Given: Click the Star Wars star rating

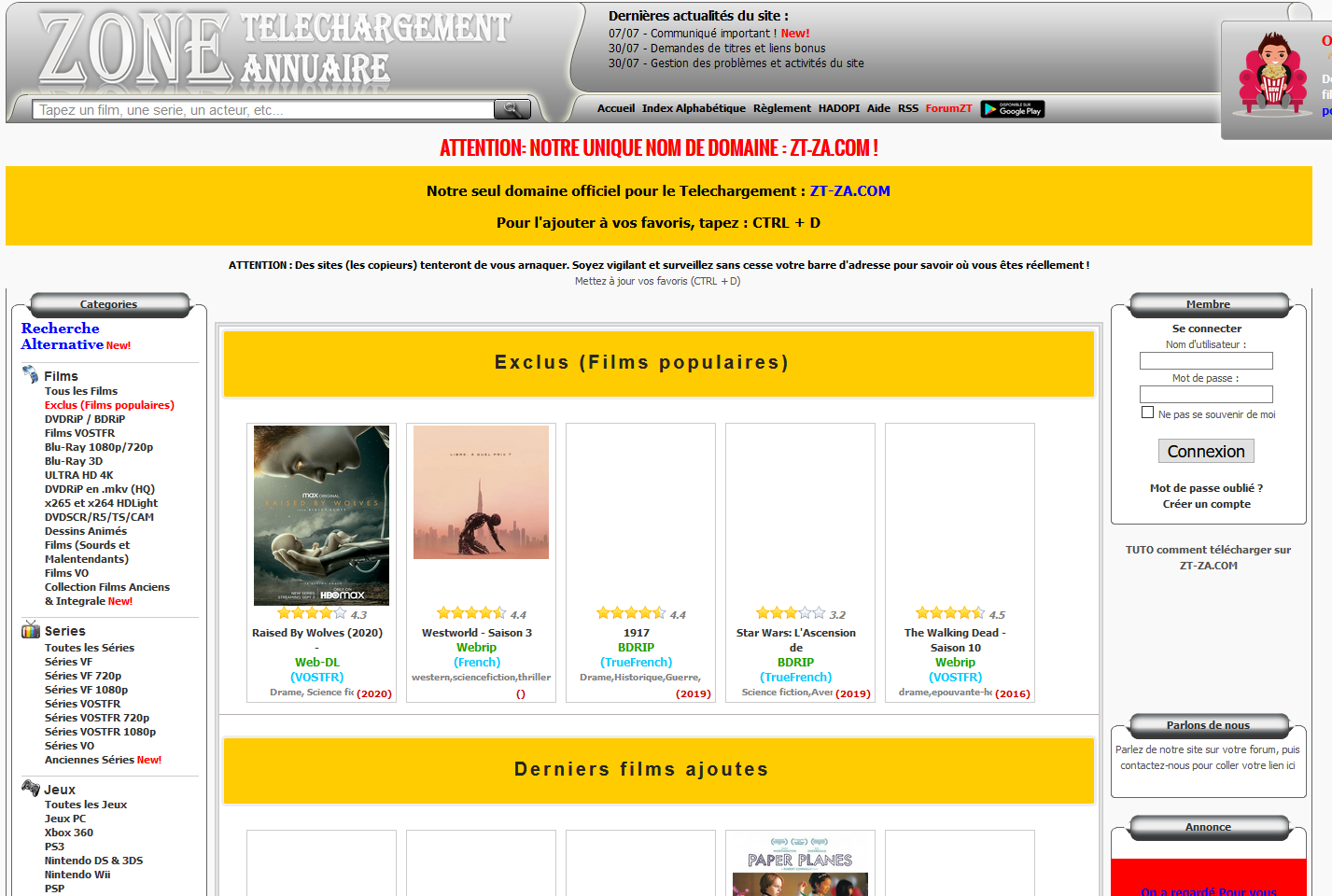Looking at the screenshot, I should tap(791, 613).
